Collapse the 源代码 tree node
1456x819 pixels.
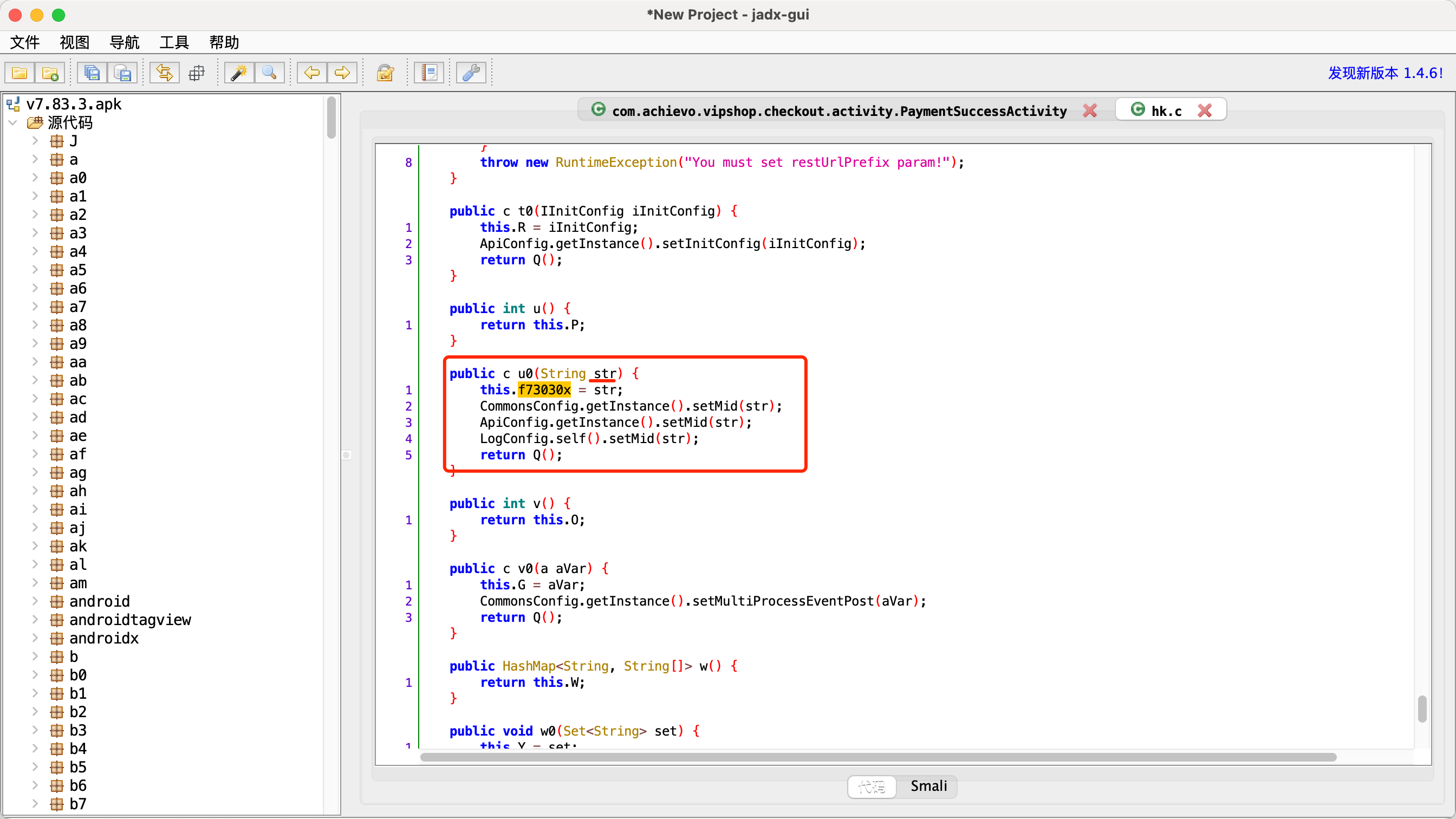point(13,122)
